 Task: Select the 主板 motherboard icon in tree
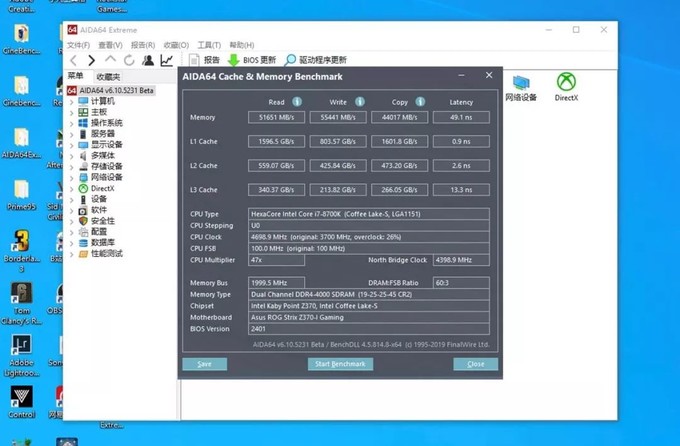(x=83, y=112)
